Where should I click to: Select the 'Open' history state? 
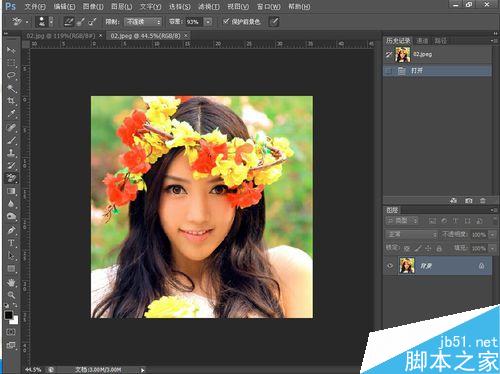tap(437, 71)
